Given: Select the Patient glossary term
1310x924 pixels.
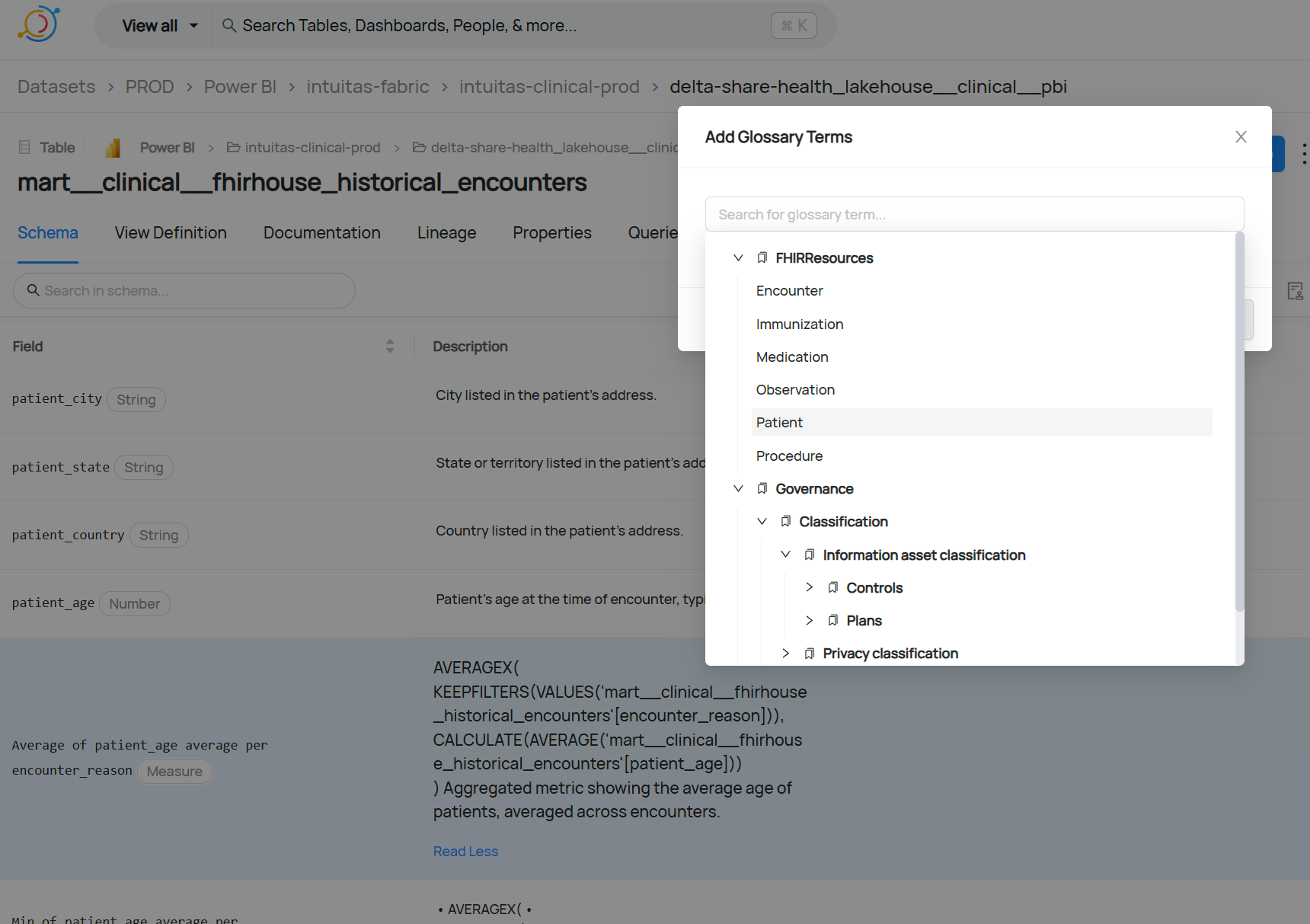Looking at the screenshot, I should [x=779, y=423].
